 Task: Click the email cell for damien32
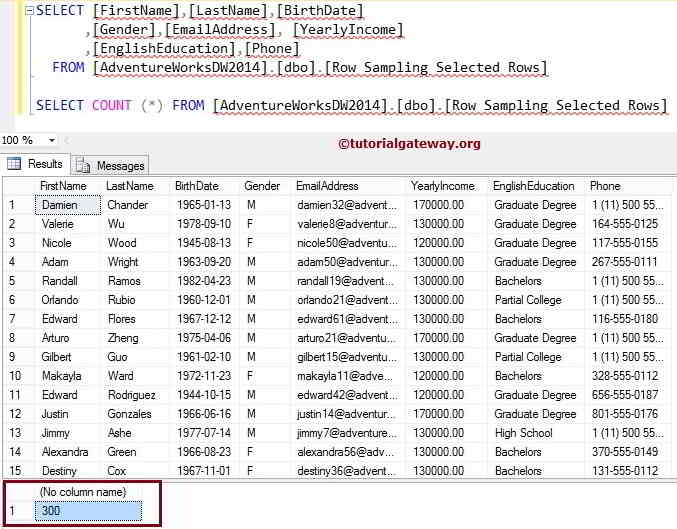(x=347, y=205)
